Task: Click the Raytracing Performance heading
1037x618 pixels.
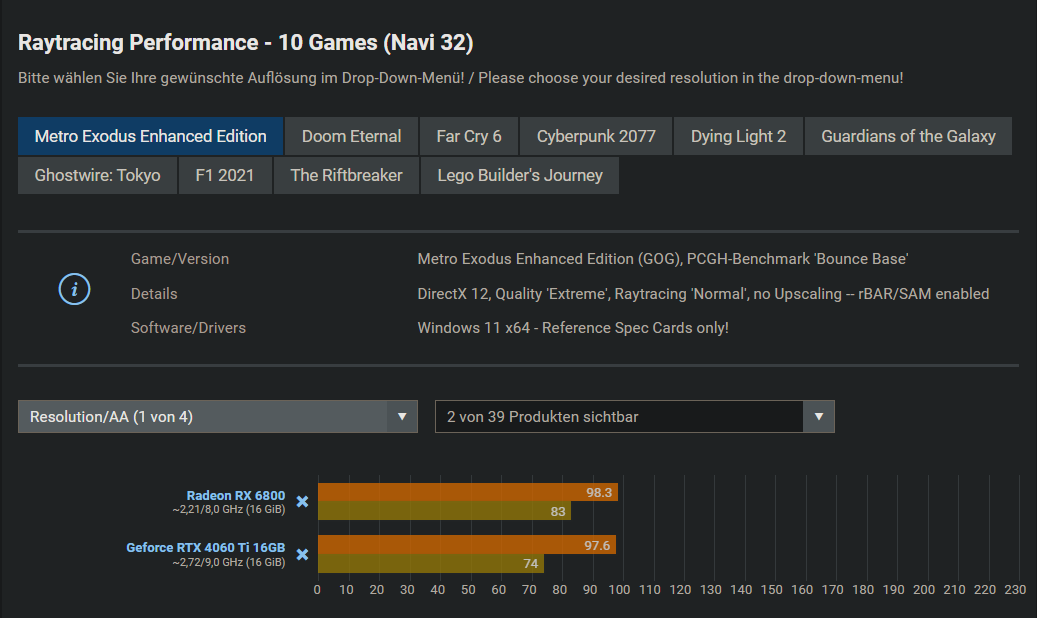Action: [x=245, y=42]
